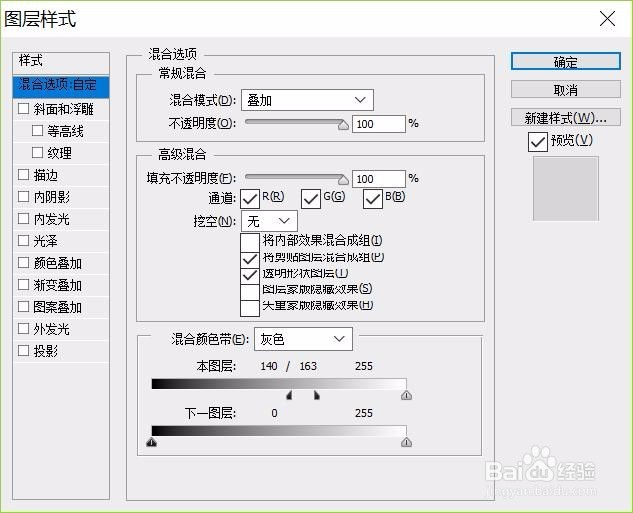
Task: Open the 挖空 dropdown showing 无
Action: click(x=269, y=221)
